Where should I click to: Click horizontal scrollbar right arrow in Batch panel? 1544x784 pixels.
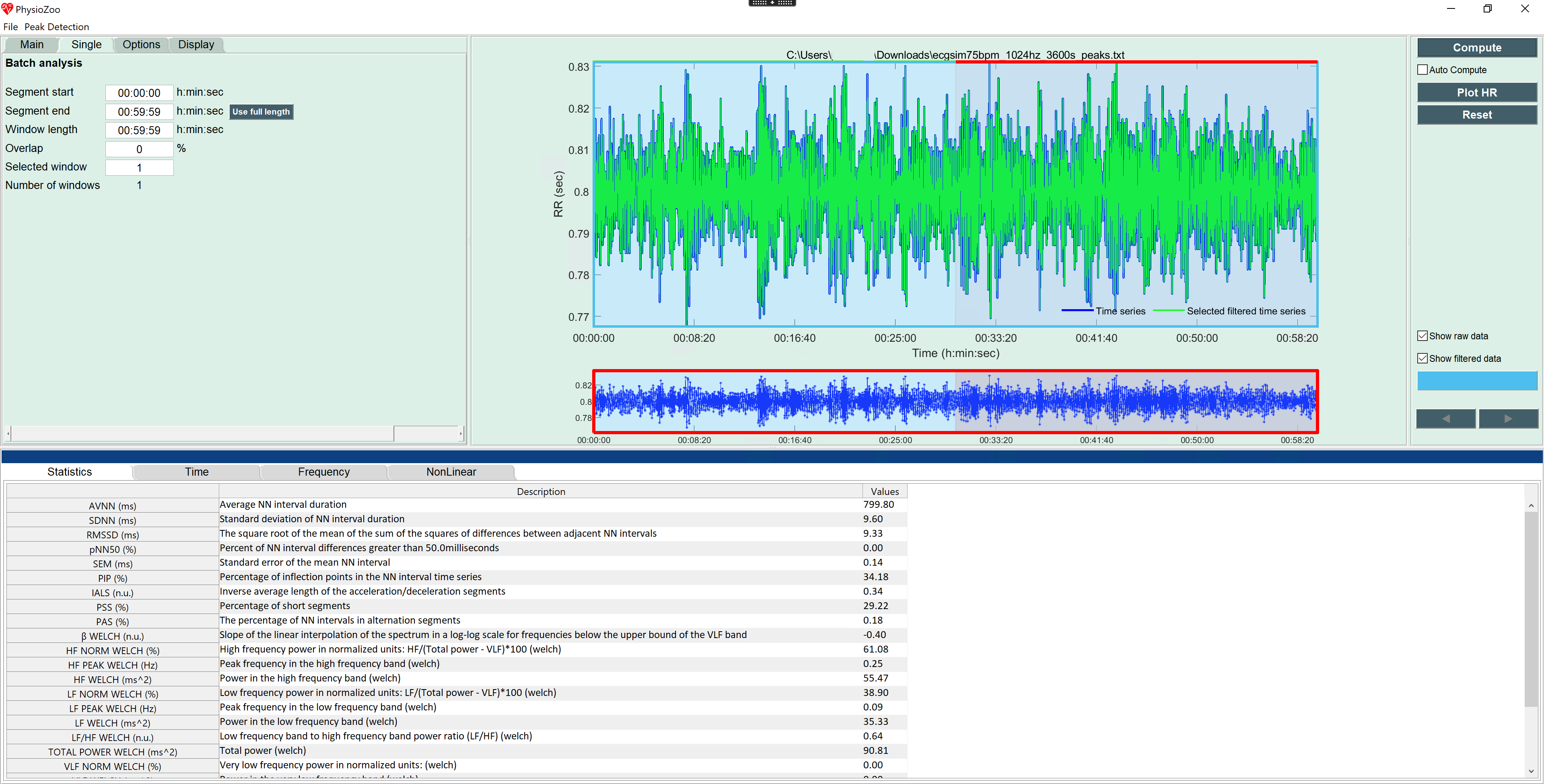tap(460, 433)
